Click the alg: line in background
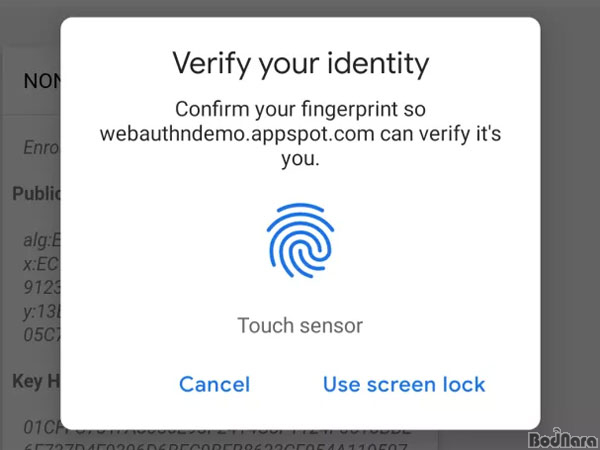This screenshot has width=600, height=450. coord(42,241)
